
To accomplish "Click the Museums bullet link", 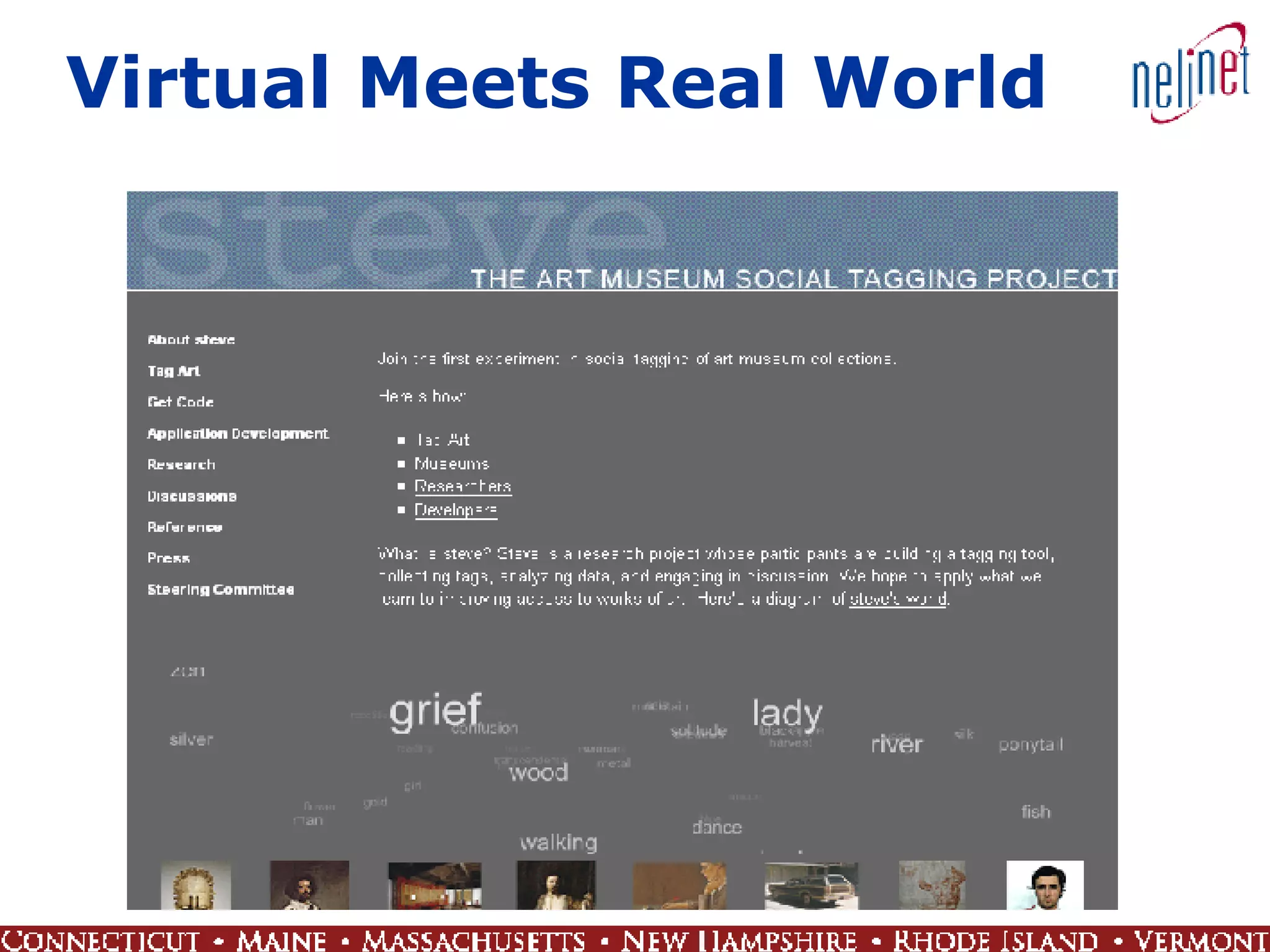I will click(451, 463).
